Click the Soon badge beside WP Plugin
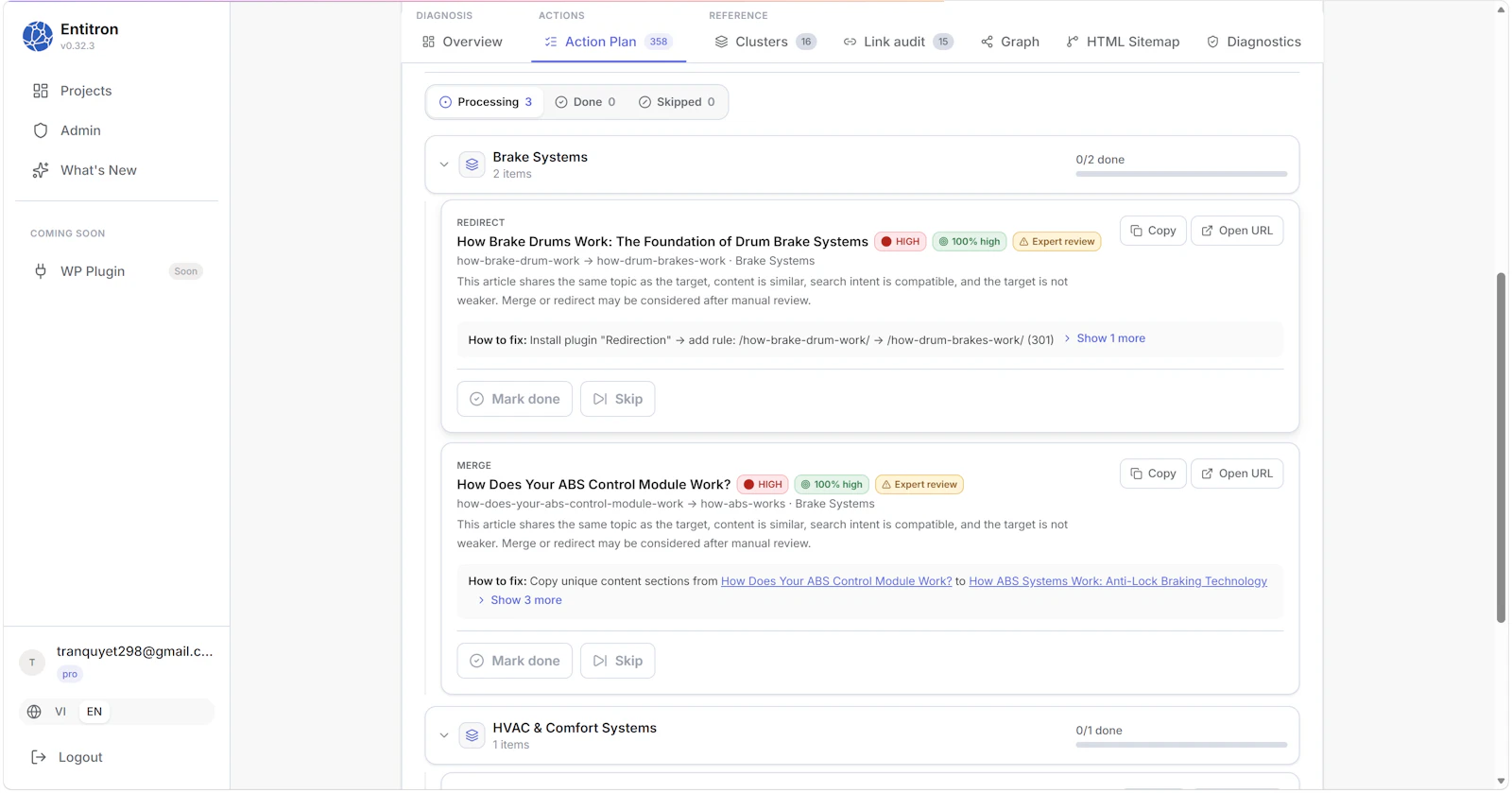The image size is (1512, 793). [x=186, y=271]
